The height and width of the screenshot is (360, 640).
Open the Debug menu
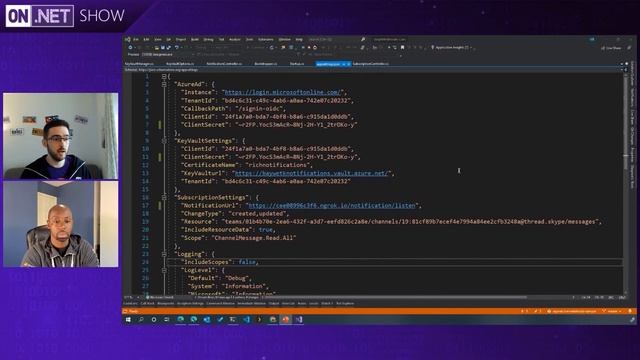208,40
